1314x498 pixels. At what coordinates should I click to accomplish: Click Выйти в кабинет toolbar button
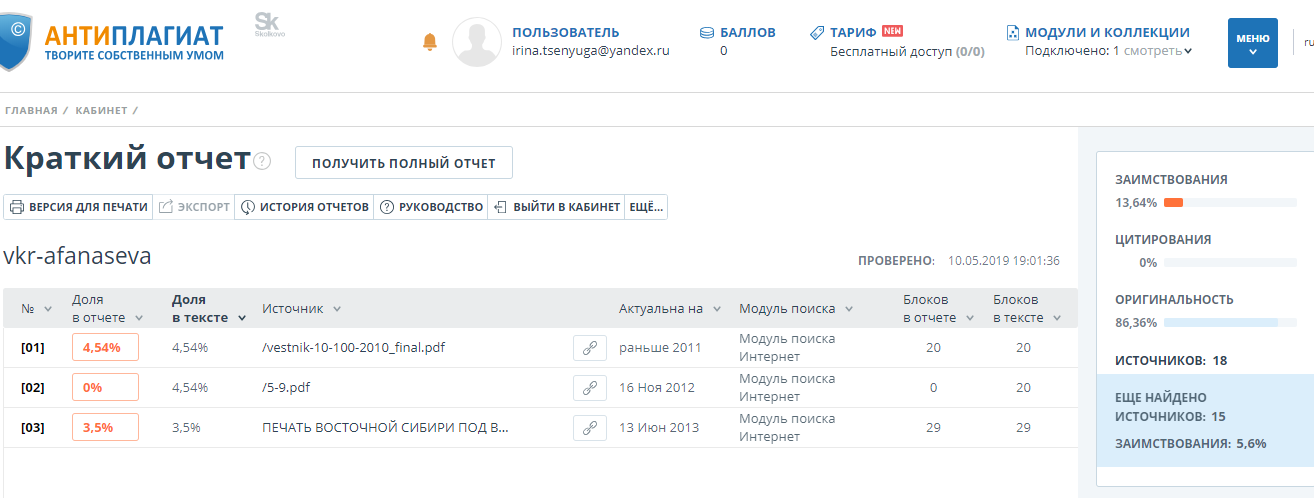coord(556,207)
